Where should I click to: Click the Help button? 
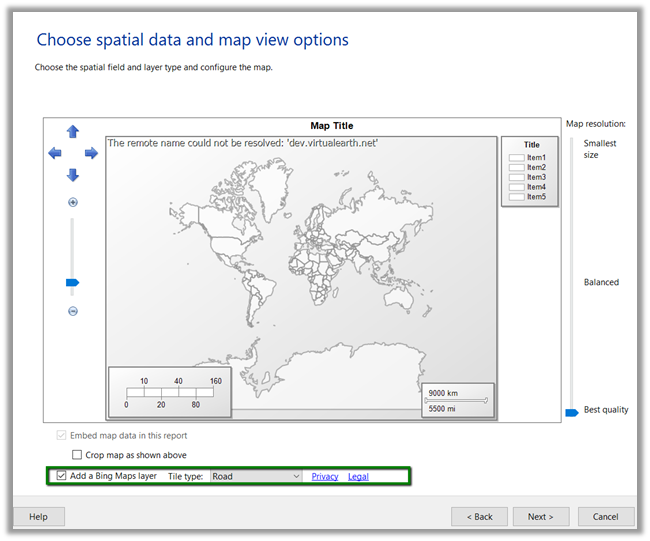(39, 517)
